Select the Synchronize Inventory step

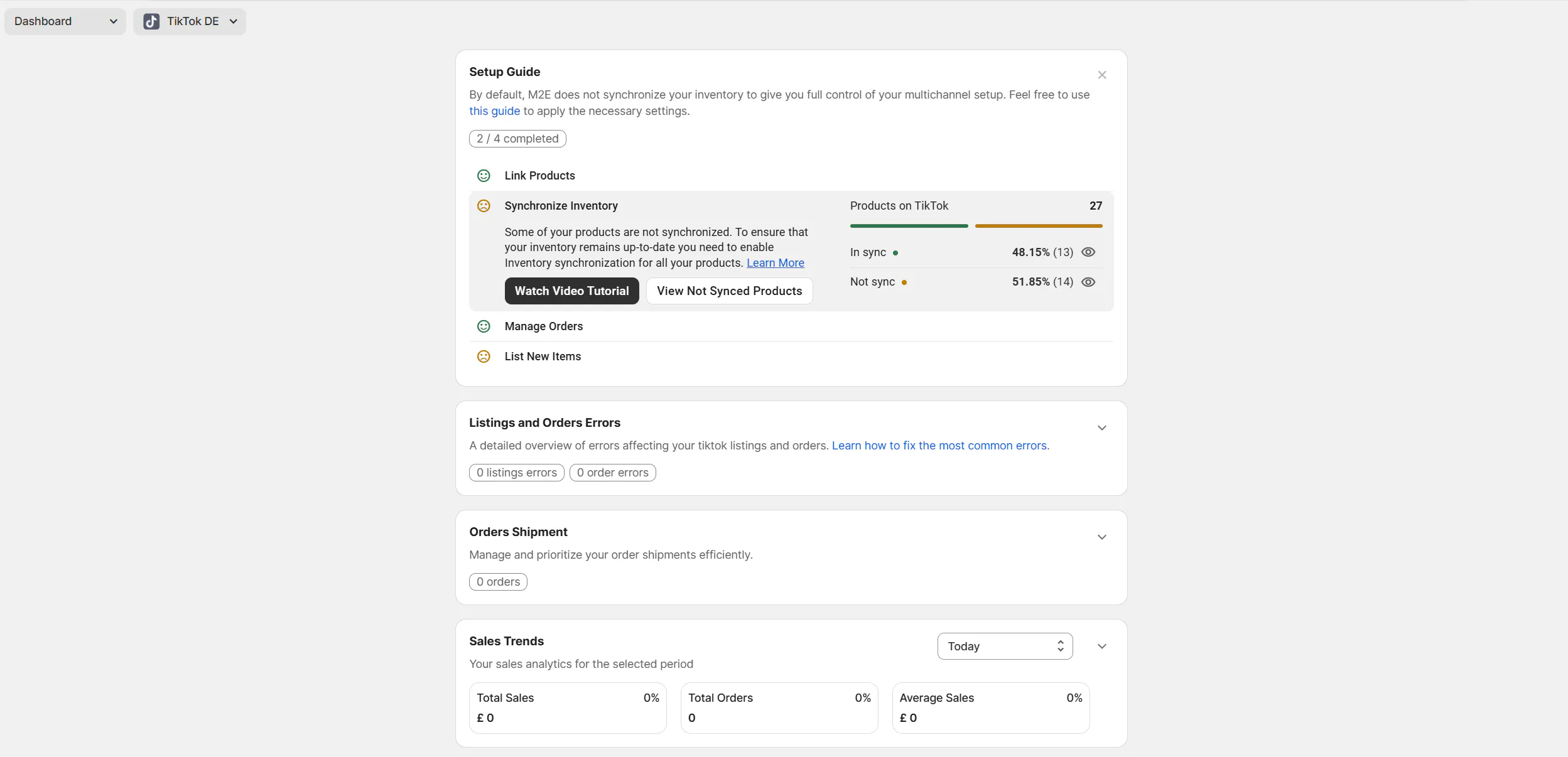click(x=561, y=206)
